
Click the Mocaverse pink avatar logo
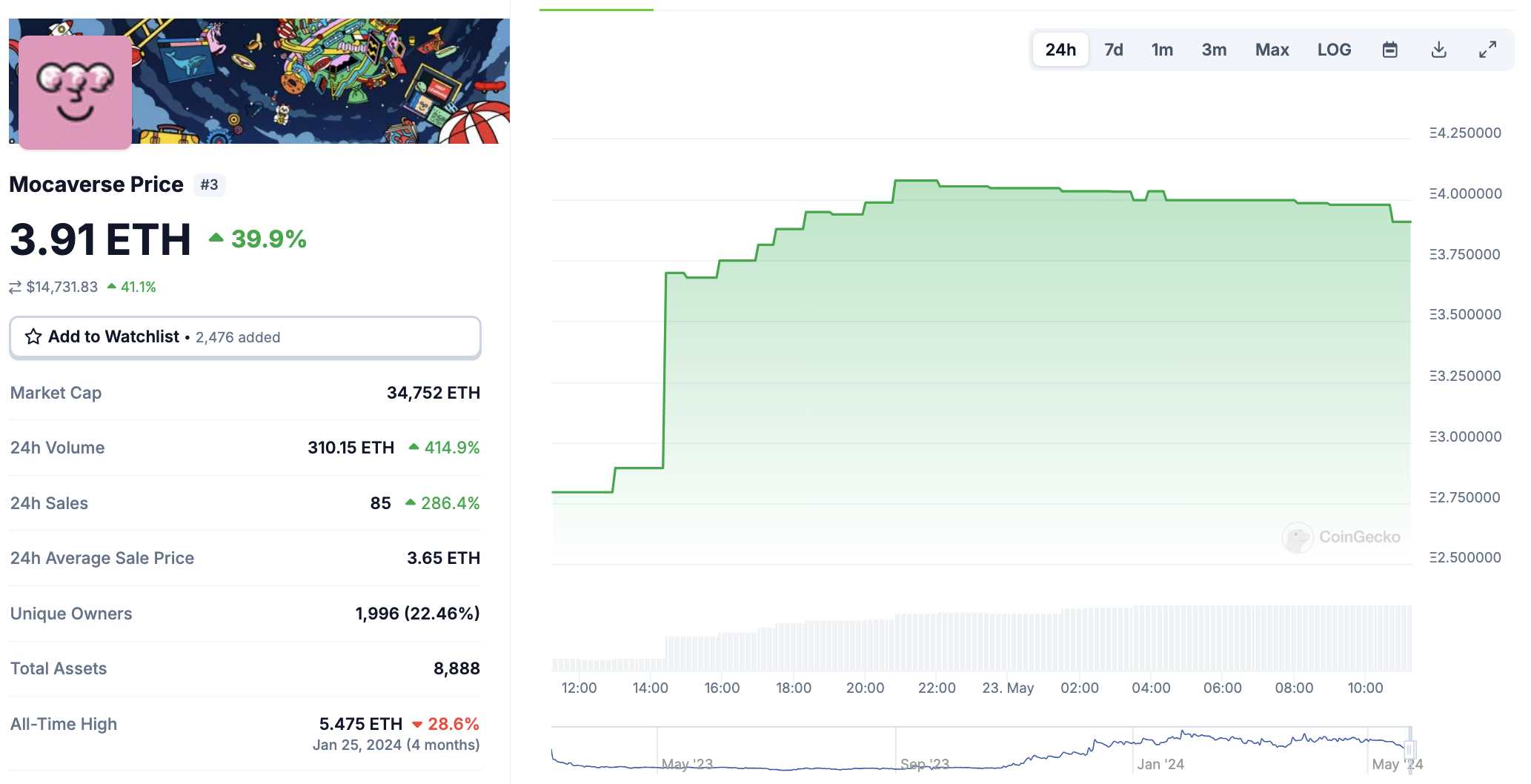click(x=75, y=92)
